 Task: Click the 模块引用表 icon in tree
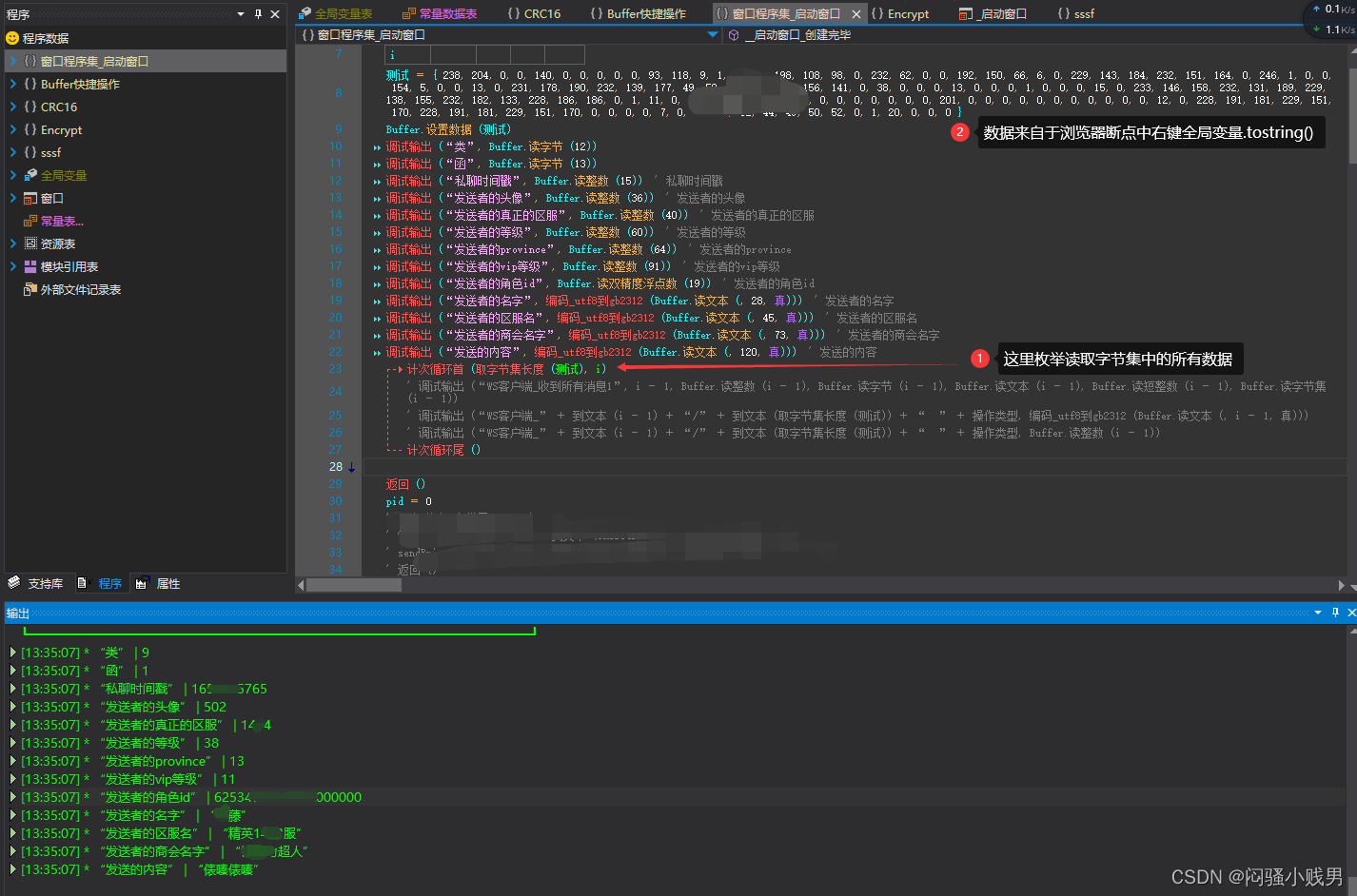tap(30, 266)
